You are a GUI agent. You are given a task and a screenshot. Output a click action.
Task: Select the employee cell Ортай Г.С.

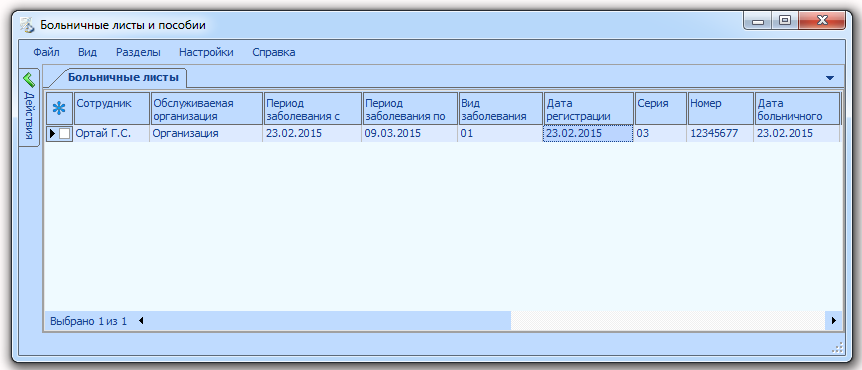pyautogui.click(x=112, y=133)
